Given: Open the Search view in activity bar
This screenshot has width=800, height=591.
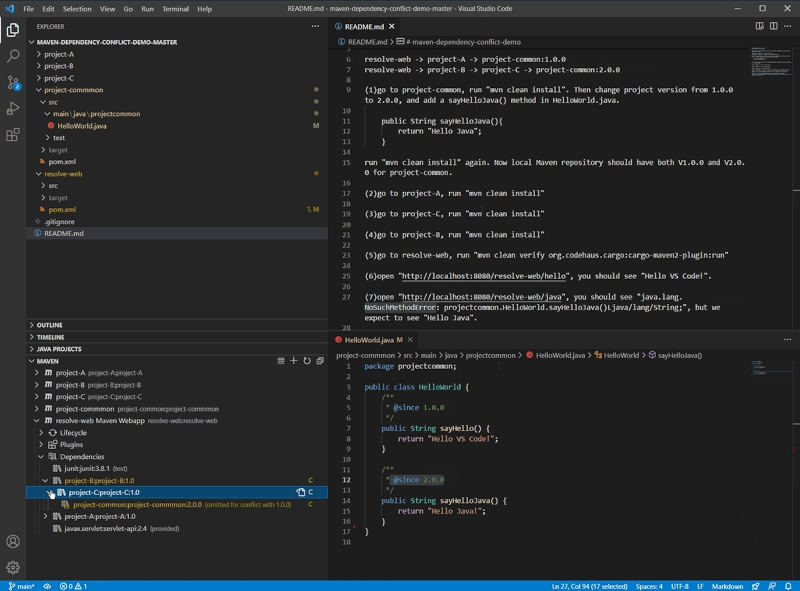Looking at the screenshot, I should pos(13,56).
